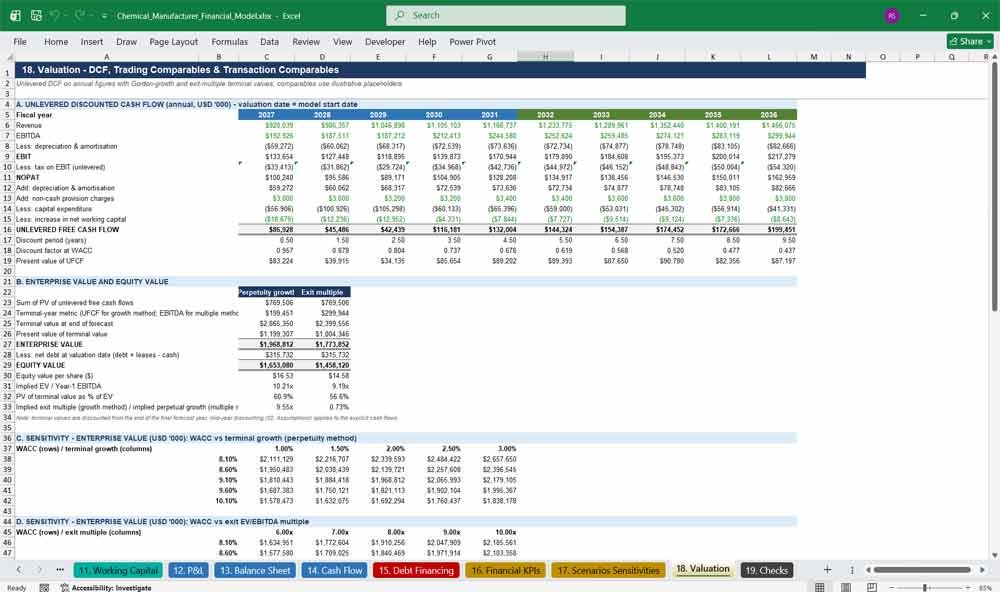Click the 'Perpetuity growth' column header cell

click(267, 292)
